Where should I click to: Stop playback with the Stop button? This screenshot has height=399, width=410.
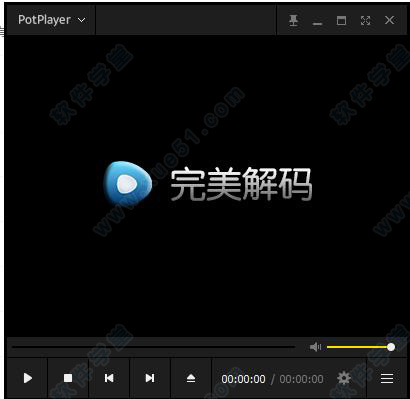[68, 378]
